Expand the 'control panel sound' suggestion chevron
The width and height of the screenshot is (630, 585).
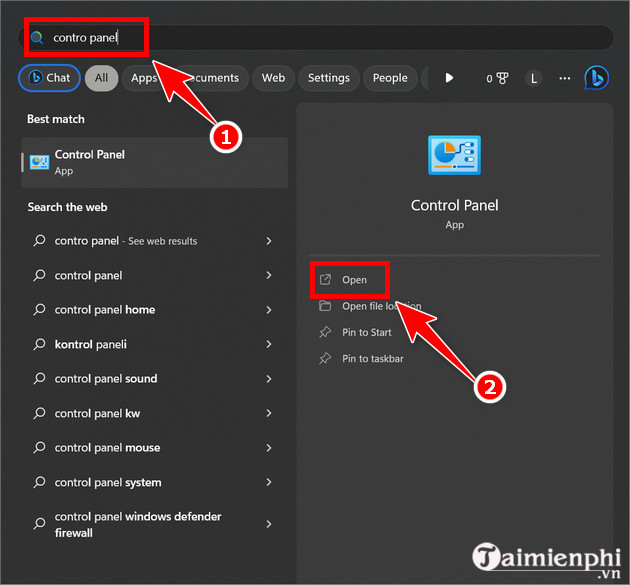click(x=269, y=379)
